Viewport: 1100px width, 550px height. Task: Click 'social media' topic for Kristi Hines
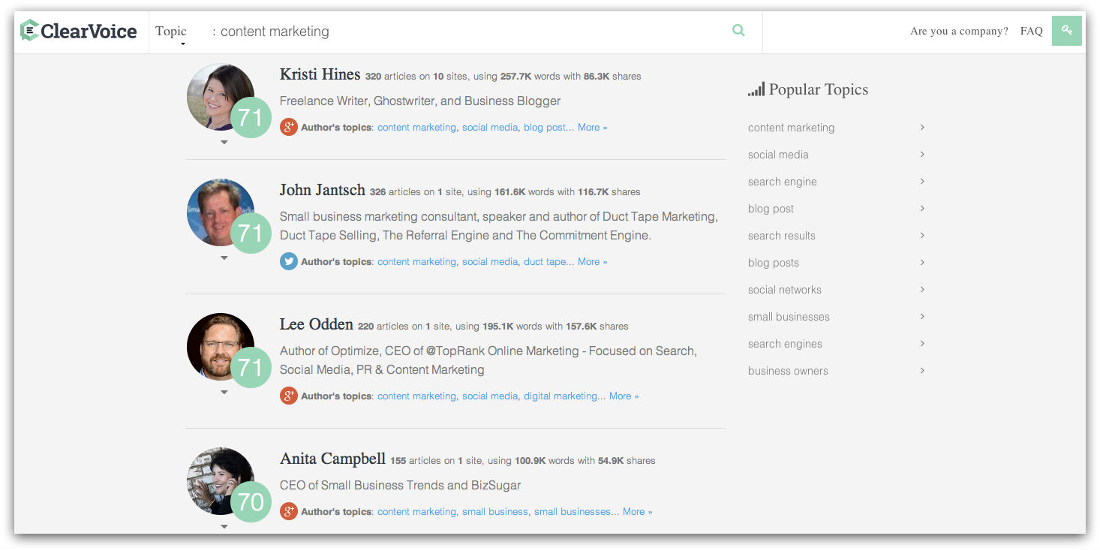pos(490,128)
